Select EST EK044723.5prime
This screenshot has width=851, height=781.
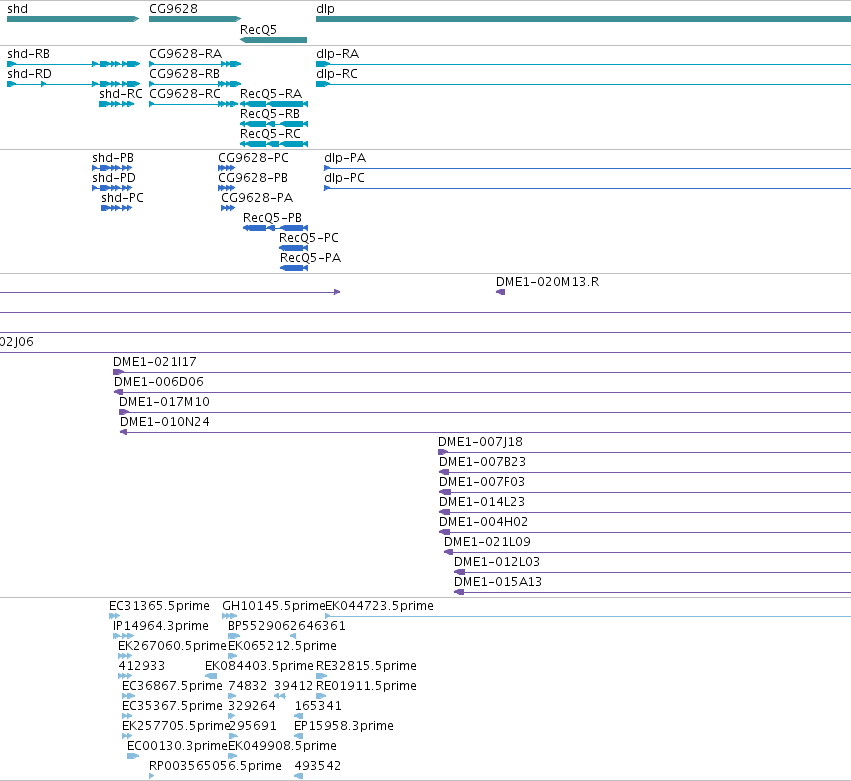tap(379, 607)
